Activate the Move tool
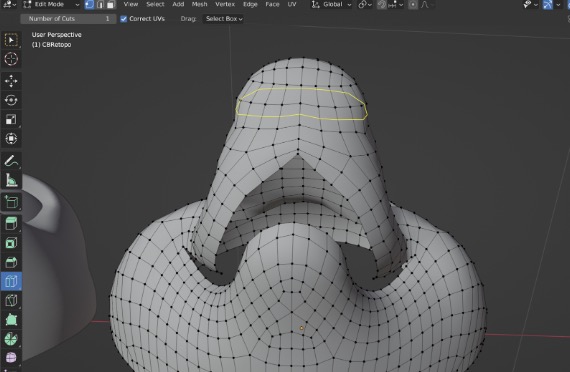 [x=11, y=81]
